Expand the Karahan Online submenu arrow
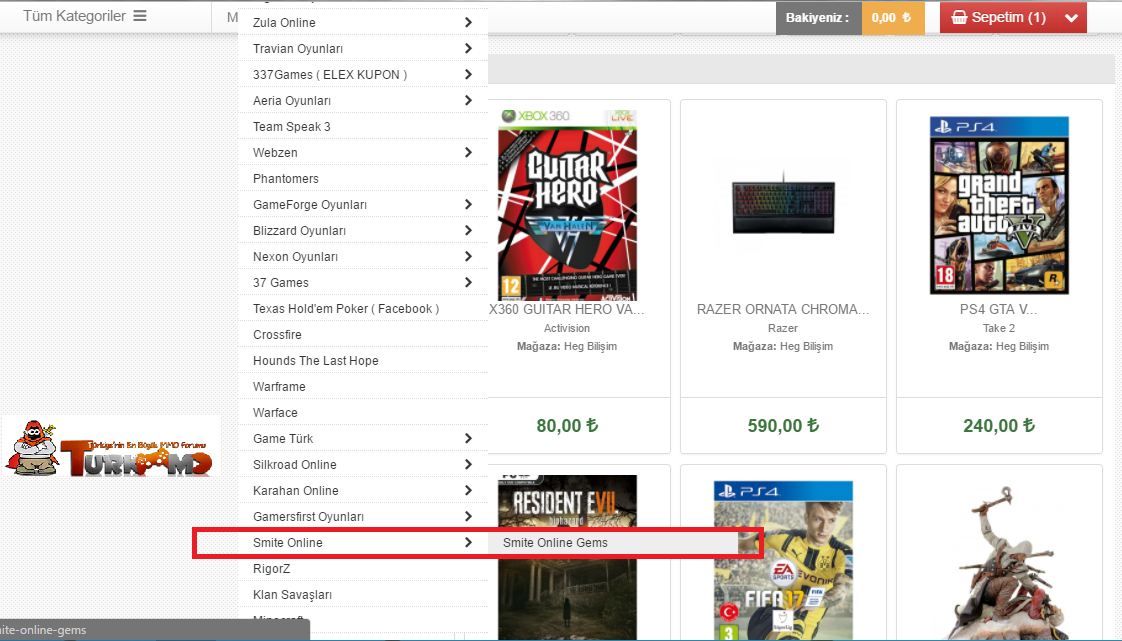The image size is (1122, 641). pos(468,491)
